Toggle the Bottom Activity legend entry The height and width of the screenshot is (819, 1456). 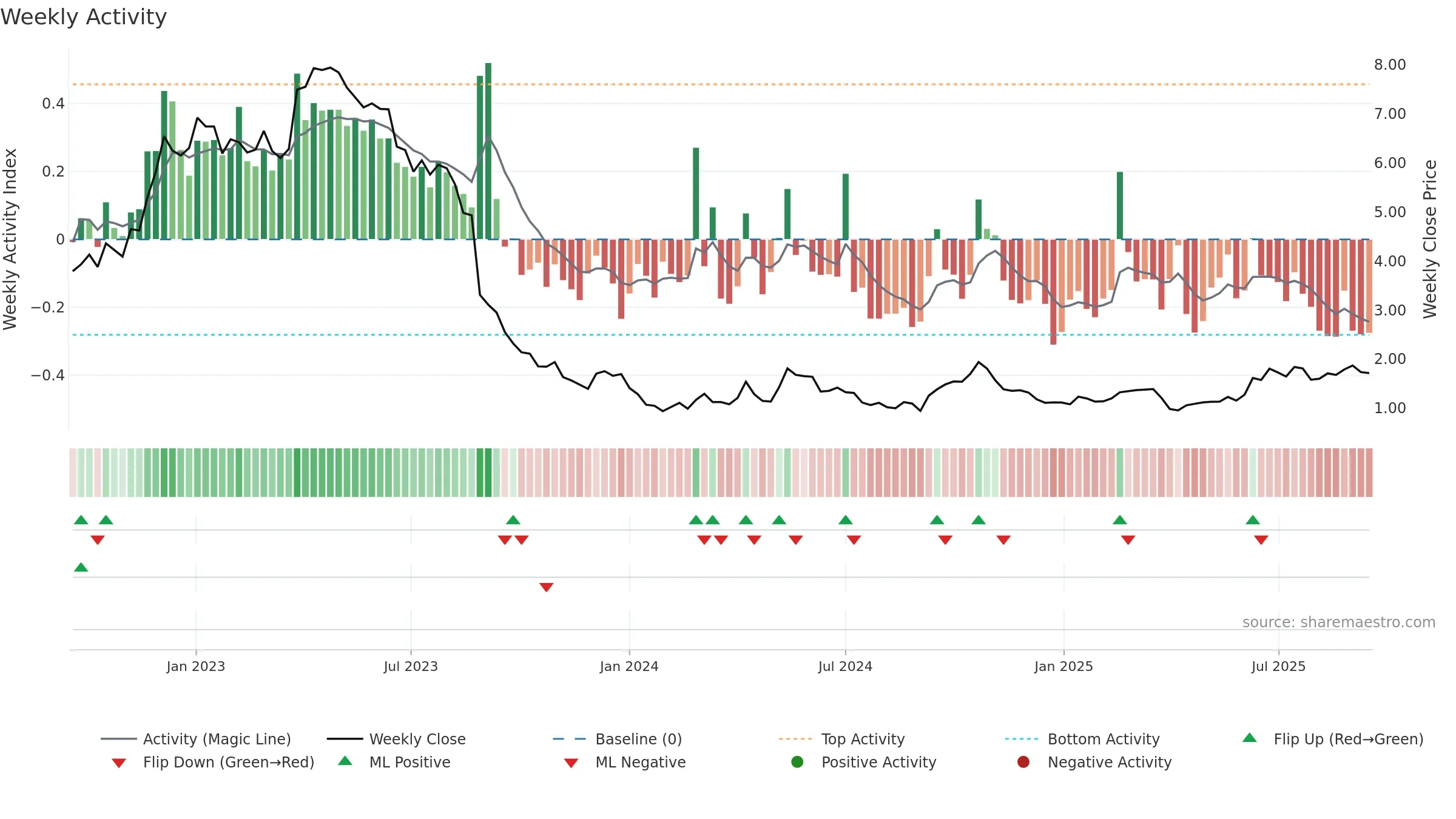click(1082, 739)
